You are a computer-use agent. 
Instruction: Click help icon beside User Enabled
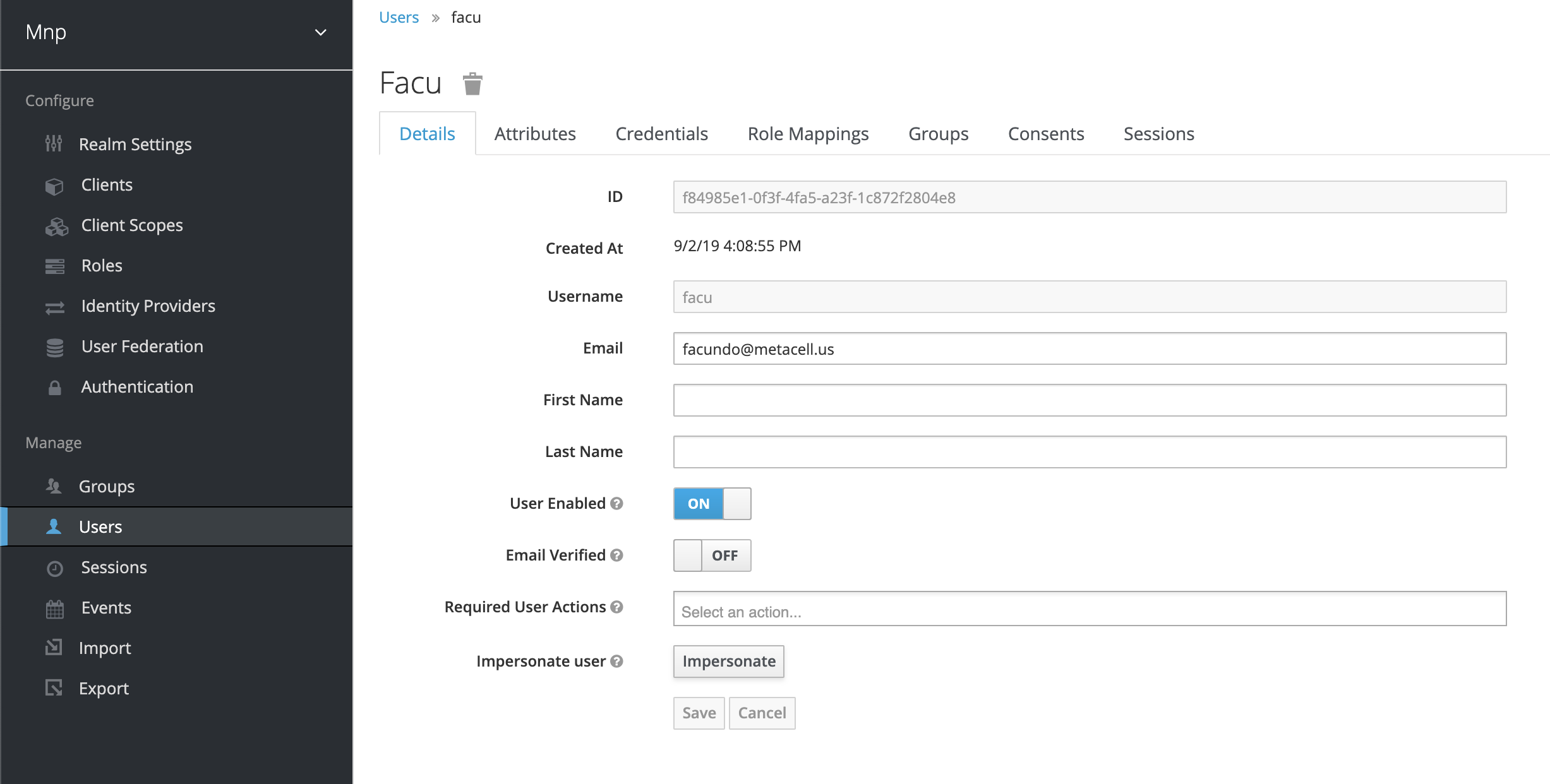click(617, 503)
